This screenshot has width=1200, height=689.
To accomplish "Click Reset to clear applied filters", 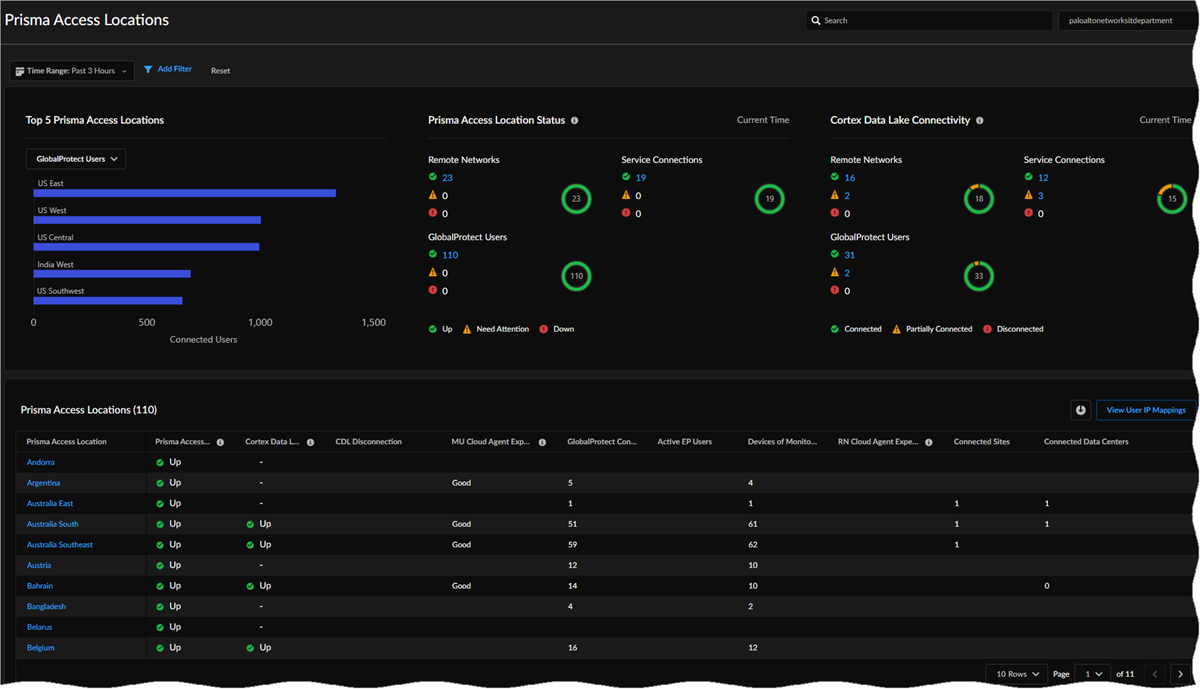I will click(220, 70).
